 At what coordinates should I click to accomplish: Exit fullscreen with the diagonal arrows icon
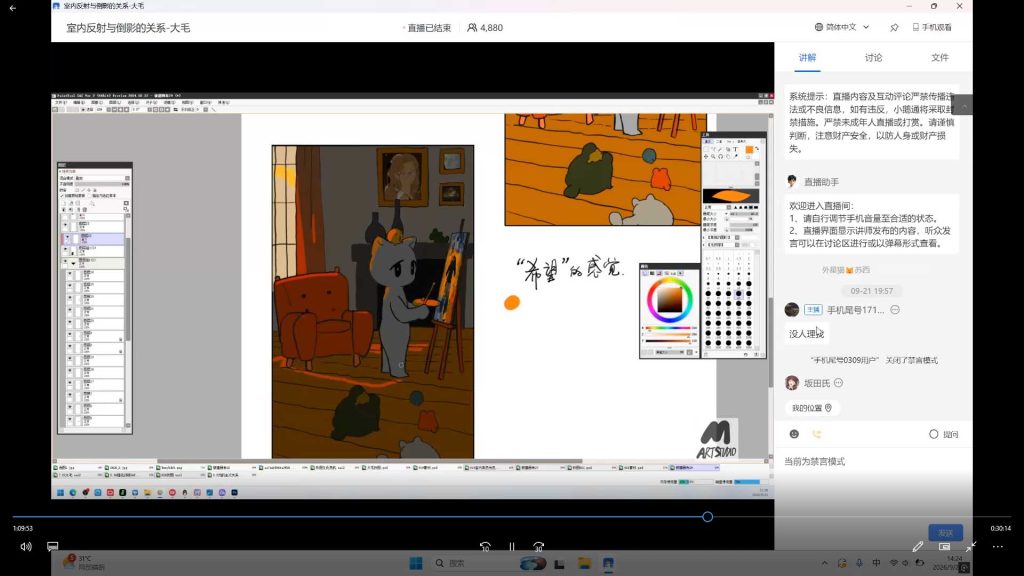coord(971,547)
